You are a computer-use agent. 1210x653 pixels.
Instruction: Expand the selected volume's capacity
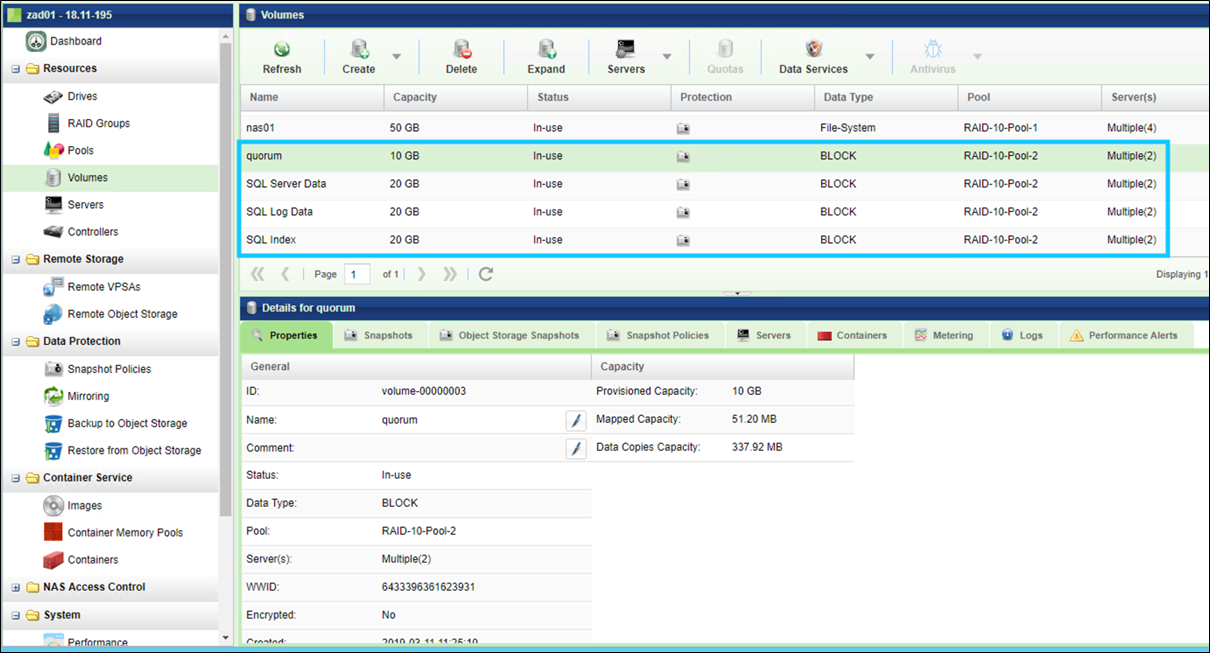click(x=545, y=56)
